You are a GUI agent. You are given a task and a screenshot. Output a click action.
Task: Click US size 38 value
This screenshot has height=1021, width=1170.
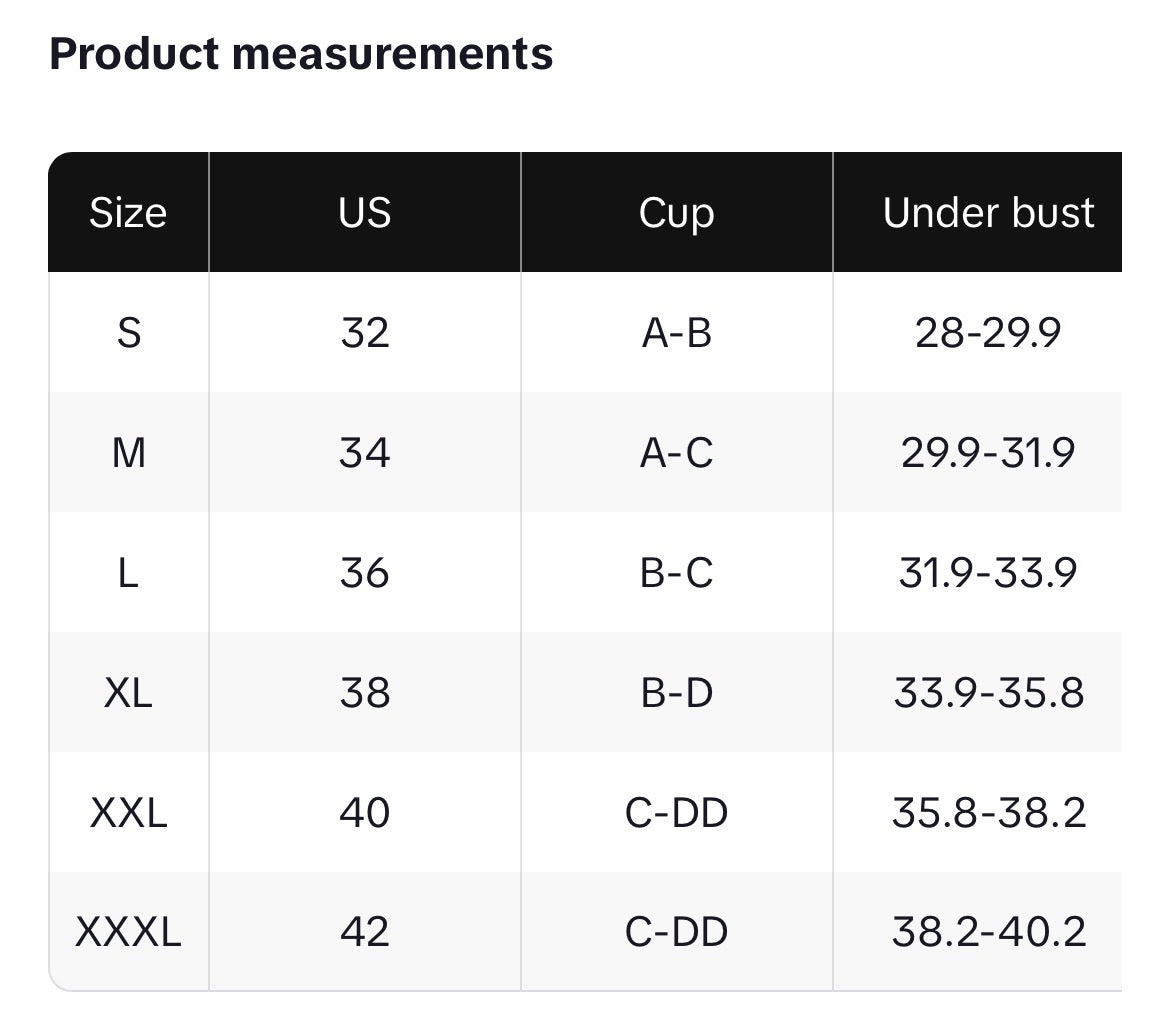[x=364, y=692]
